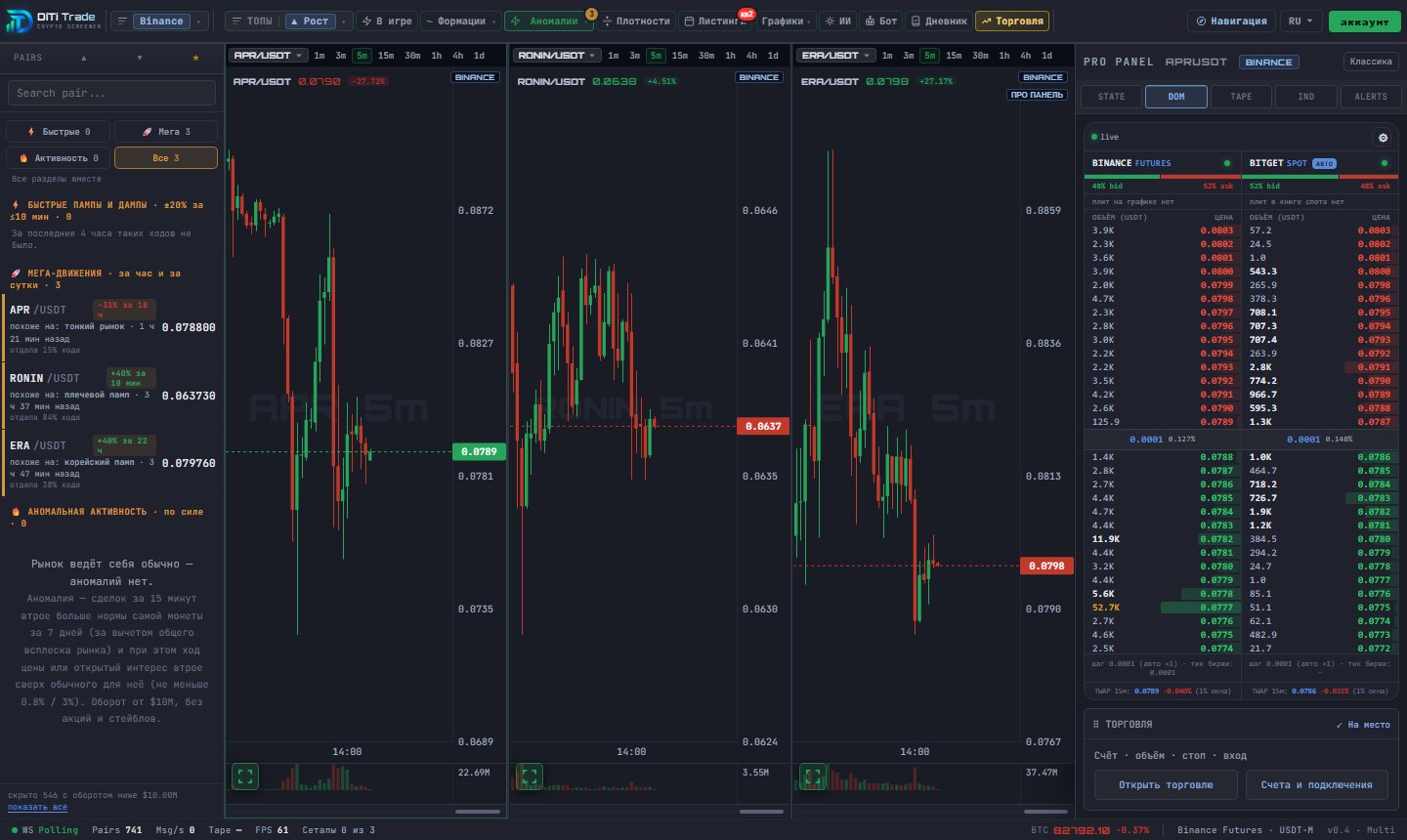1407x840 pixels.
Task: Switch to the STATE tab
Action: 1111,97
